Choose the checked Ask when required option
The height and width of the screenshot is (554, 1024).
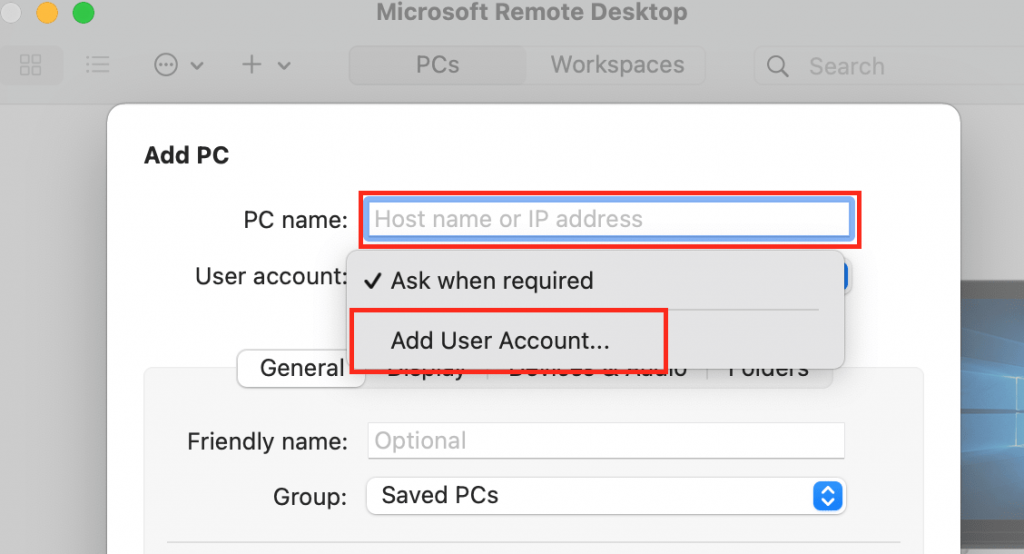click(x=492, y=281)
